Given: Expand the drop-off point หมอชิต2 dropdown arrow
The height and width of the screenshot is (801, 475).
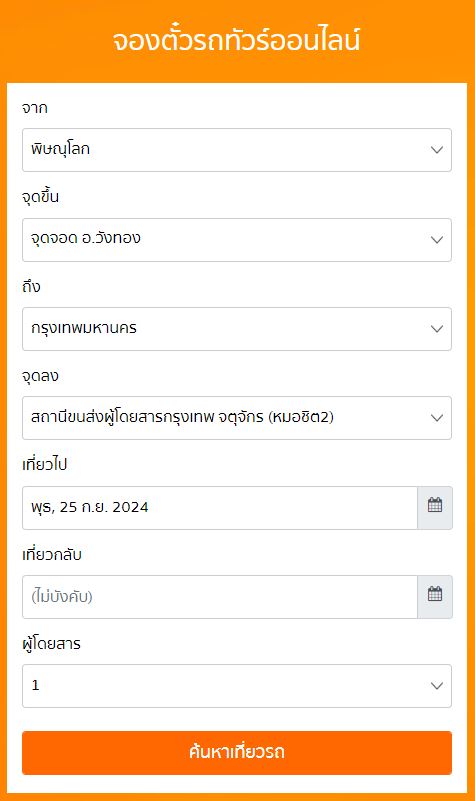Looking at the screenshot, I should [x=437, y=418].
